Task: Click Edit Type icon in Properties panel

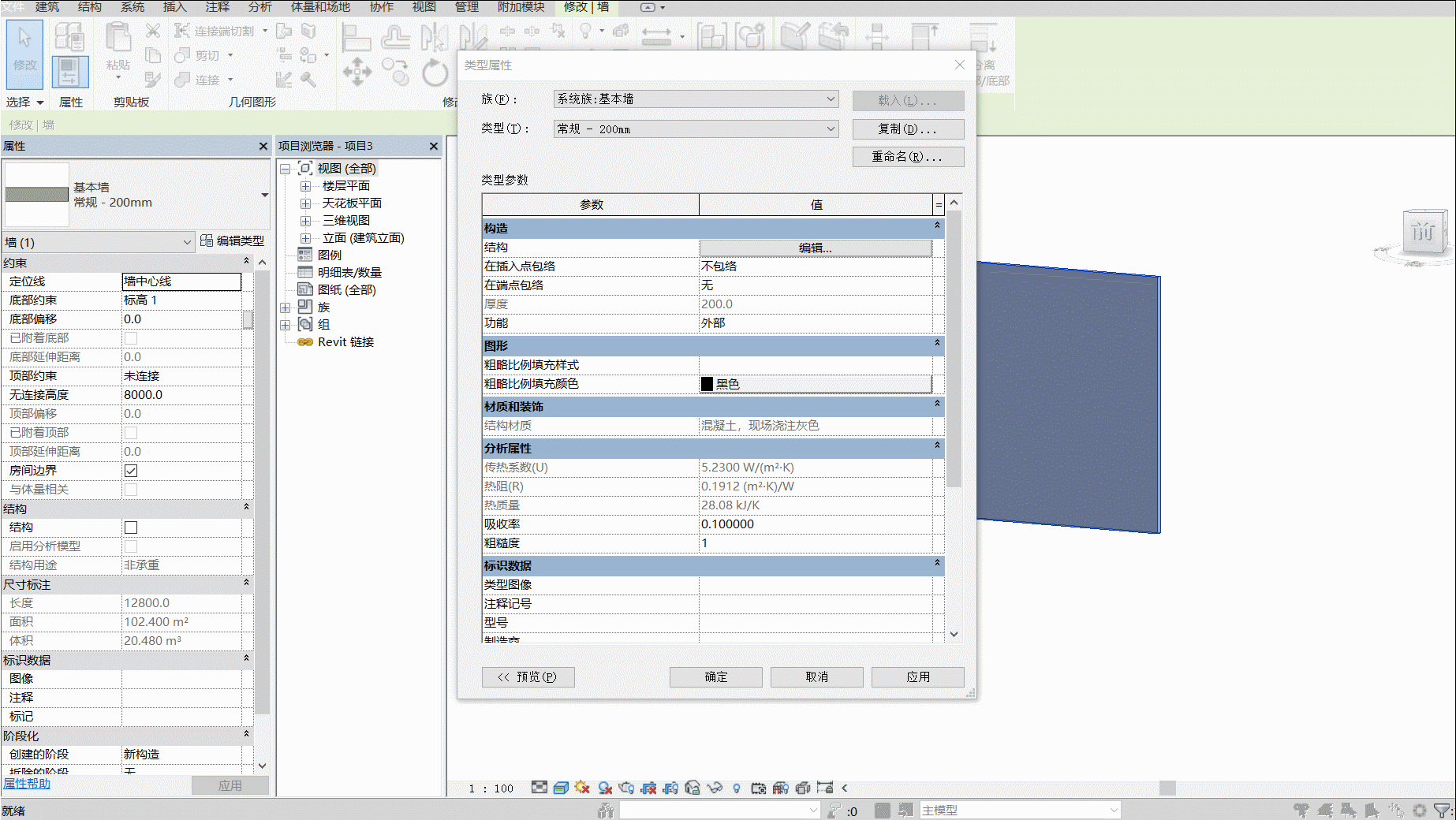Action: (x=207, y=240)
